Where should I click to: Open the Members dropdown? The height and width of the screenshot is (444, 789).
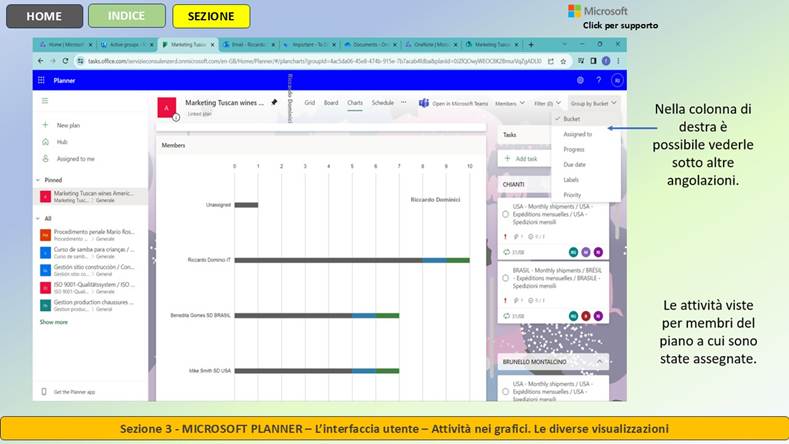[x=510, y=103]
